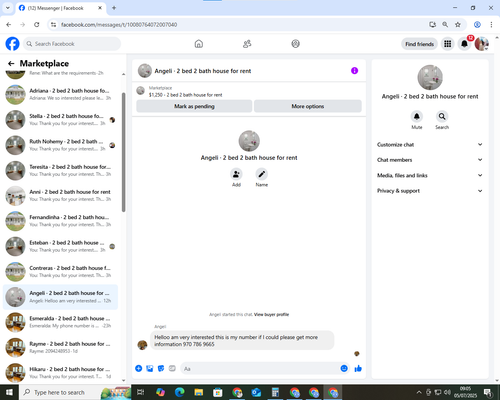Image resolution: width=500 pixels, height=400 pixels.
Task: Open Adriana's house rental conversation
Action: pos(60,94)
